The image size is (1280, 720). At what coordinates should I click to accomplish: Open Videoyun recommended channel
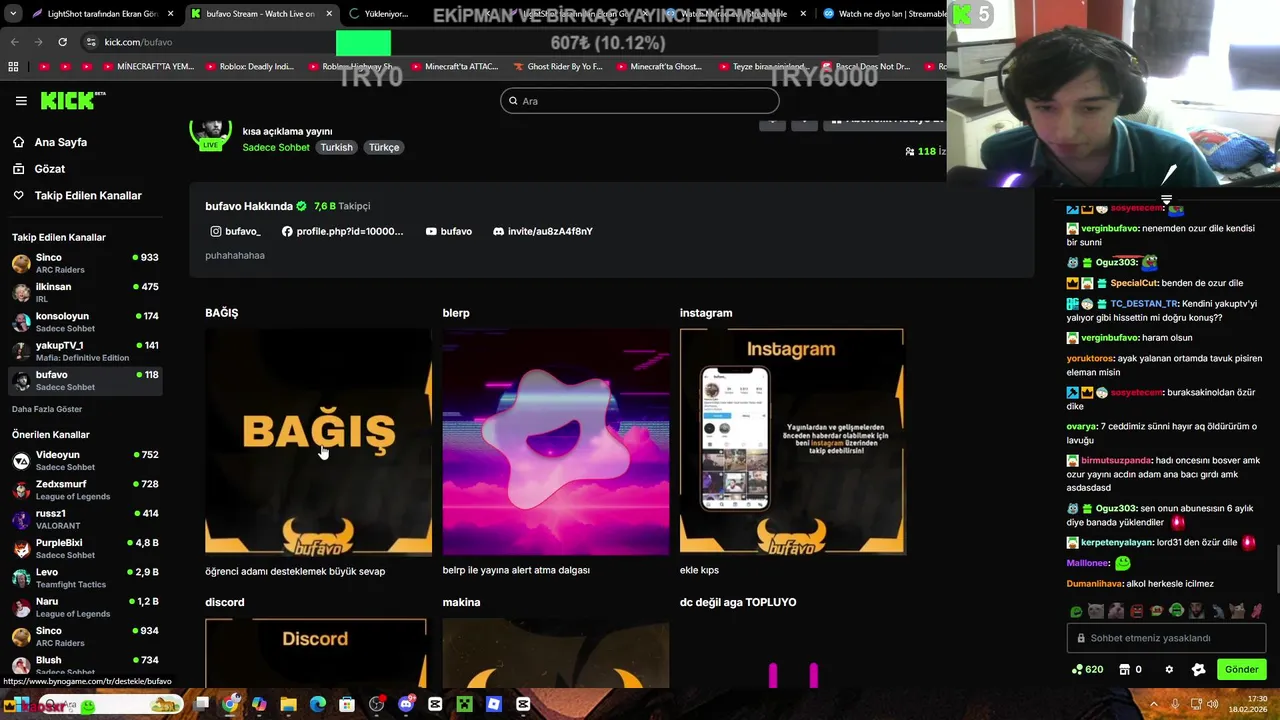click(x=85, y=461)
